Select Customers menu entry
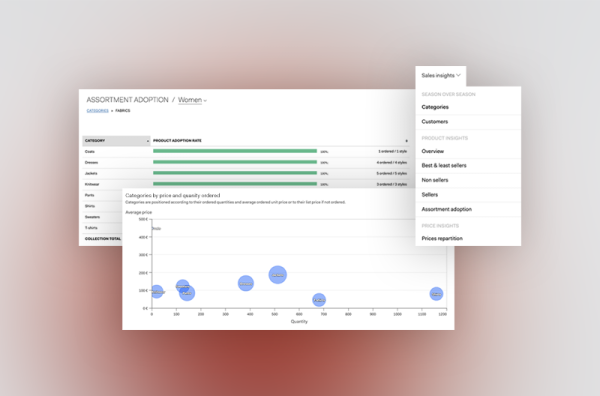Viewport: 600px width, 396px height. point(435,122)
